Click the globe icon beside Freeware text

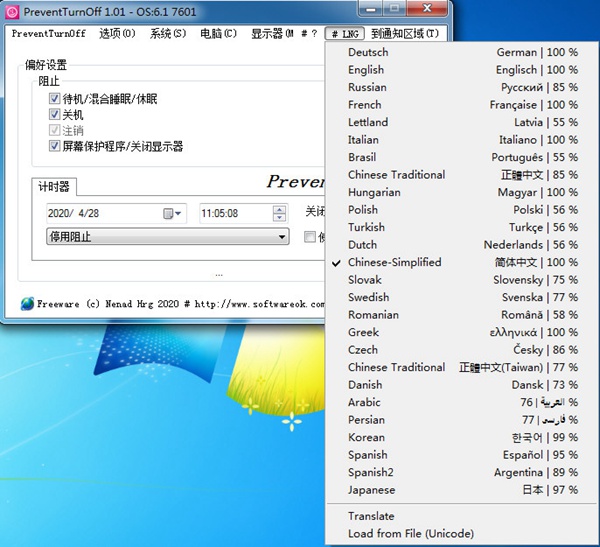(x=27, y=304)
